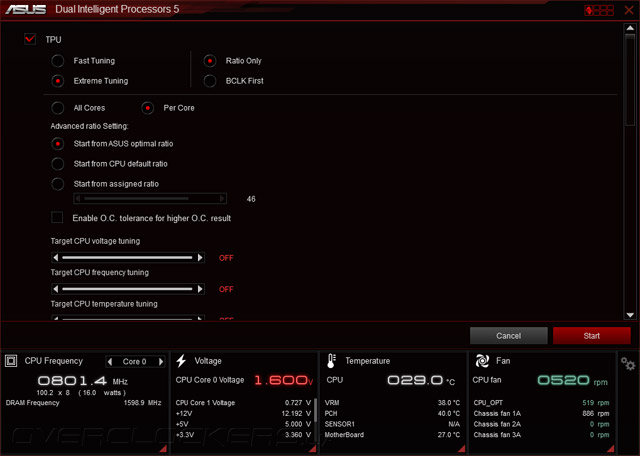Select Extreme Tuning option
This screenshot has height=456, width=640.
tap(58, 81)
